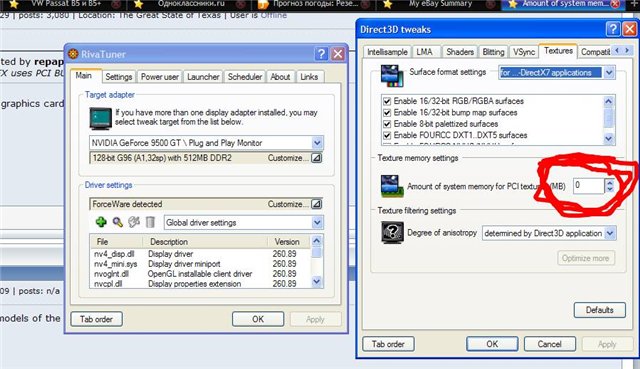This screenshot has width=640, height=369.
Task: Click the Description column header
Action: click(x=205, y=241)
